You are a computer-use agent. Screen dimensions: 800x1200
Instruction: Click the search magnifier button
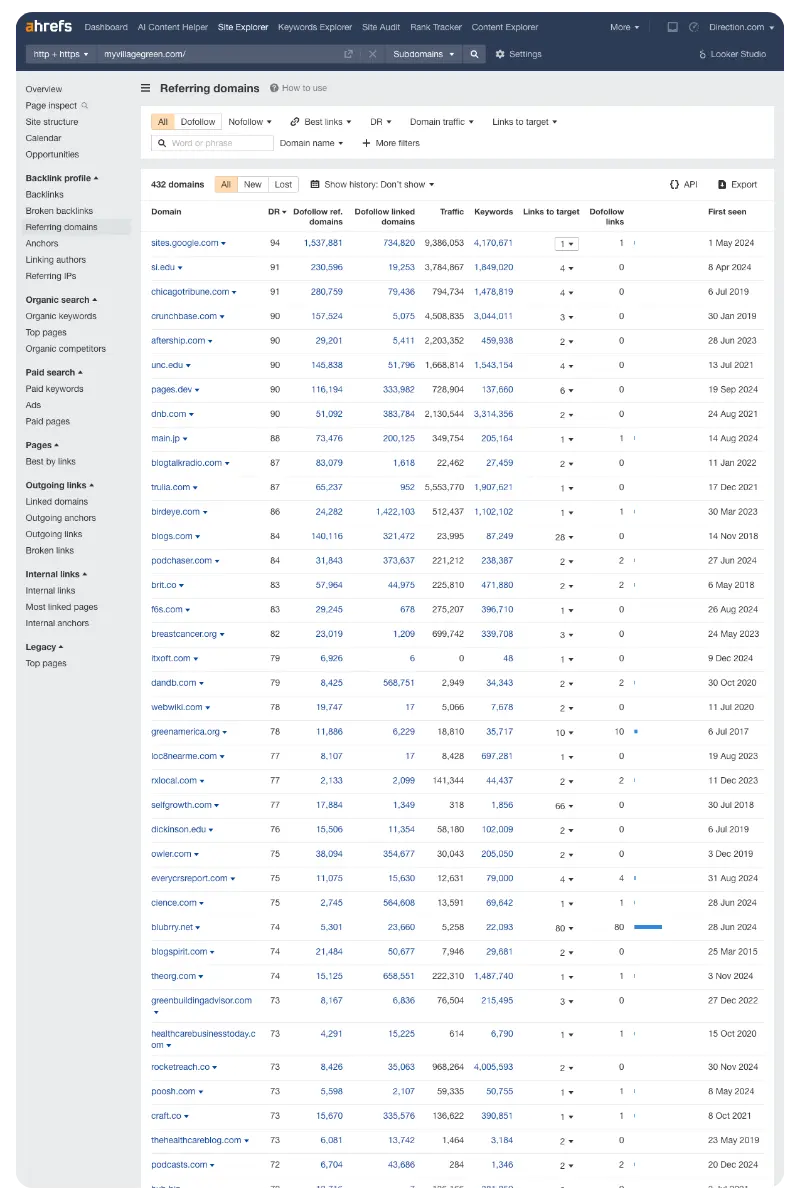[x=474, y=54]
